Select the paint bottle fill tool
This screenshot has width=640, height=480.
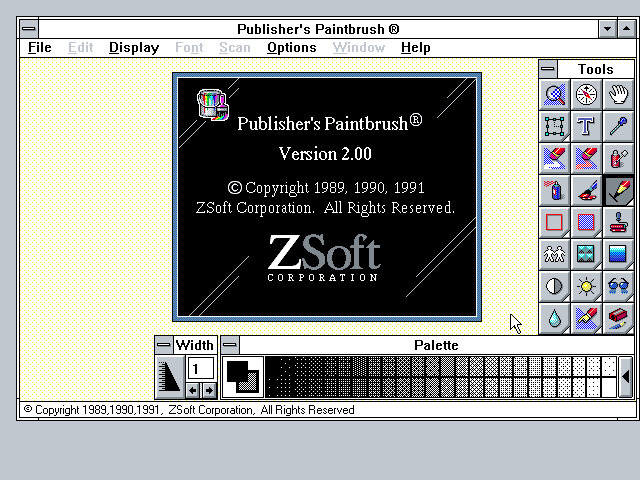click(x=618, y=158)
